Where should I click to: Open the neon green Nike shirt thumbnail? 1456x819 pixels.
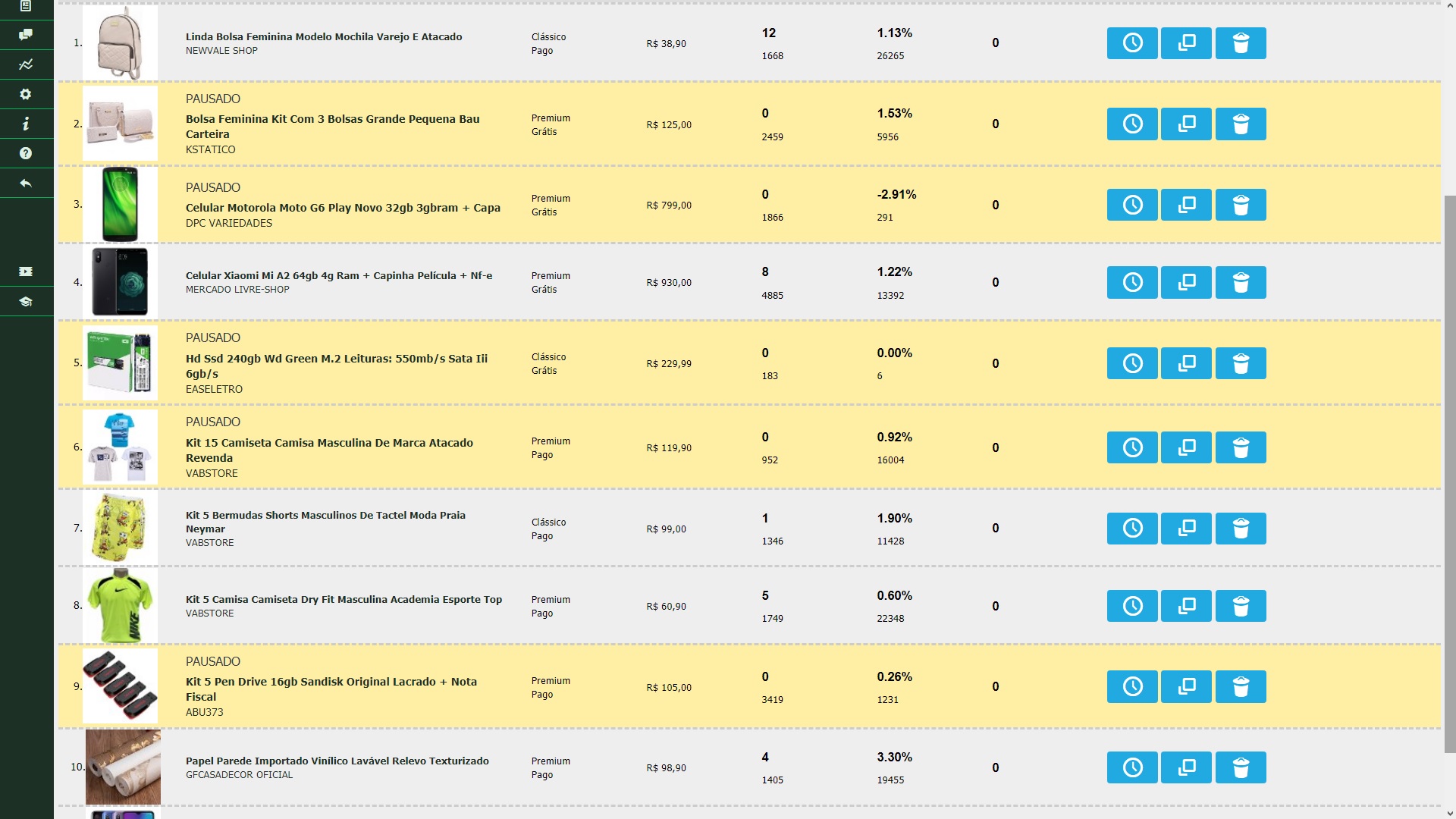(121, 606)
